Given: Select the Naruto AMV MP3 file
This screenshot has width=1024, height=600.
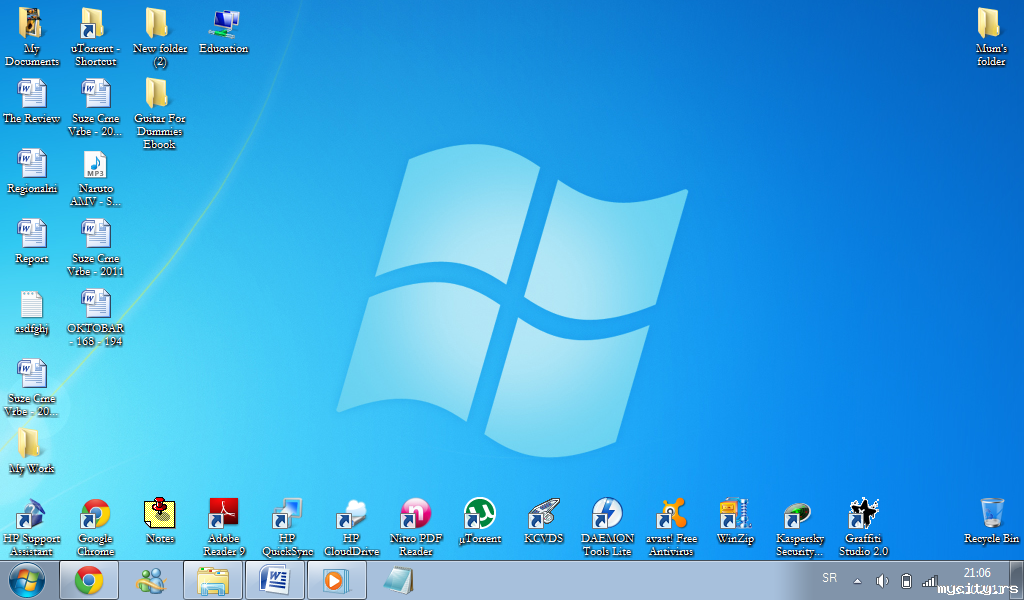Looking at the screenshot, I should (95, 165).
